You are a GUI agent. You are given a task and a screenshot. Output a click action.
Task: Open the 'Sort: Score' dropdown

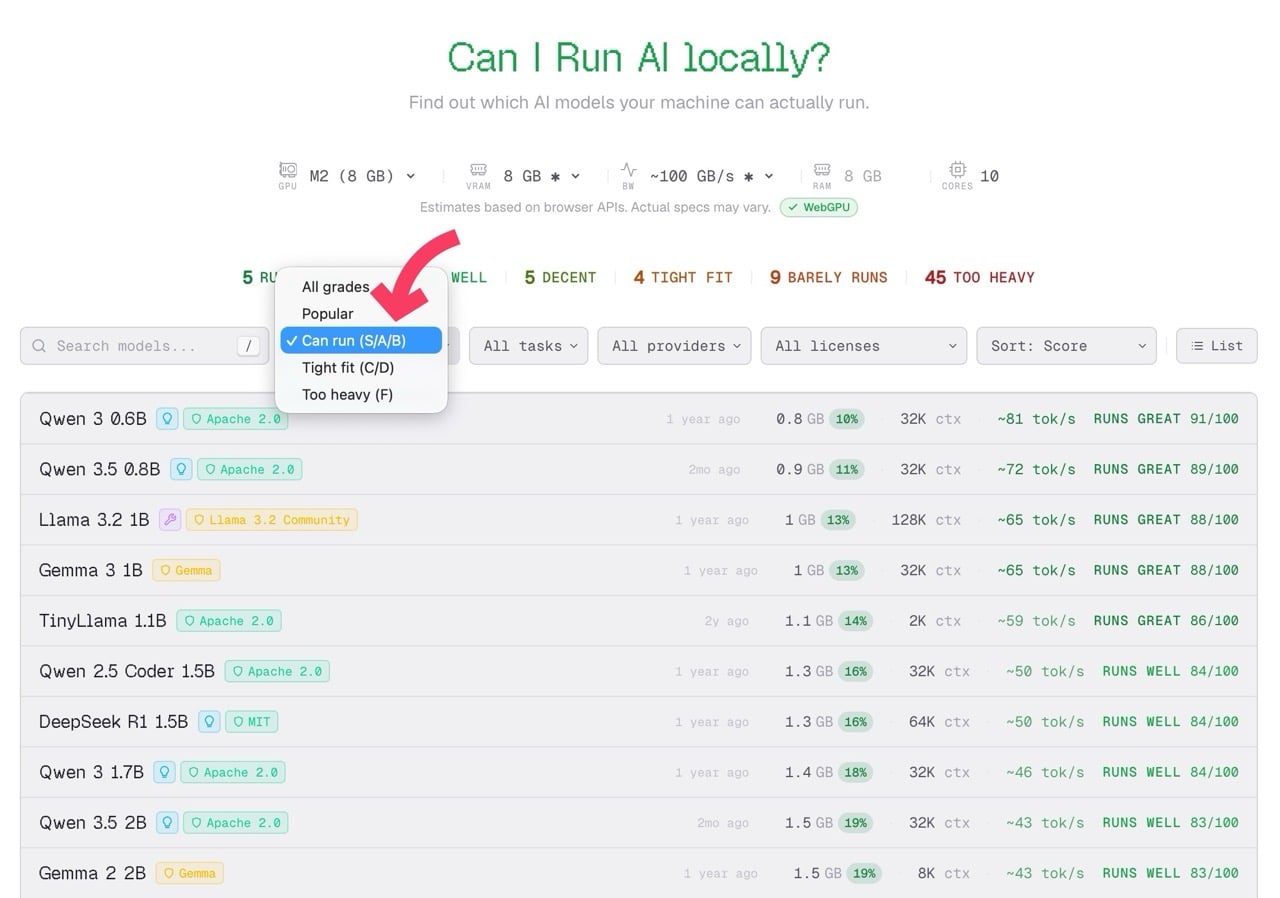click(1066, 345)
